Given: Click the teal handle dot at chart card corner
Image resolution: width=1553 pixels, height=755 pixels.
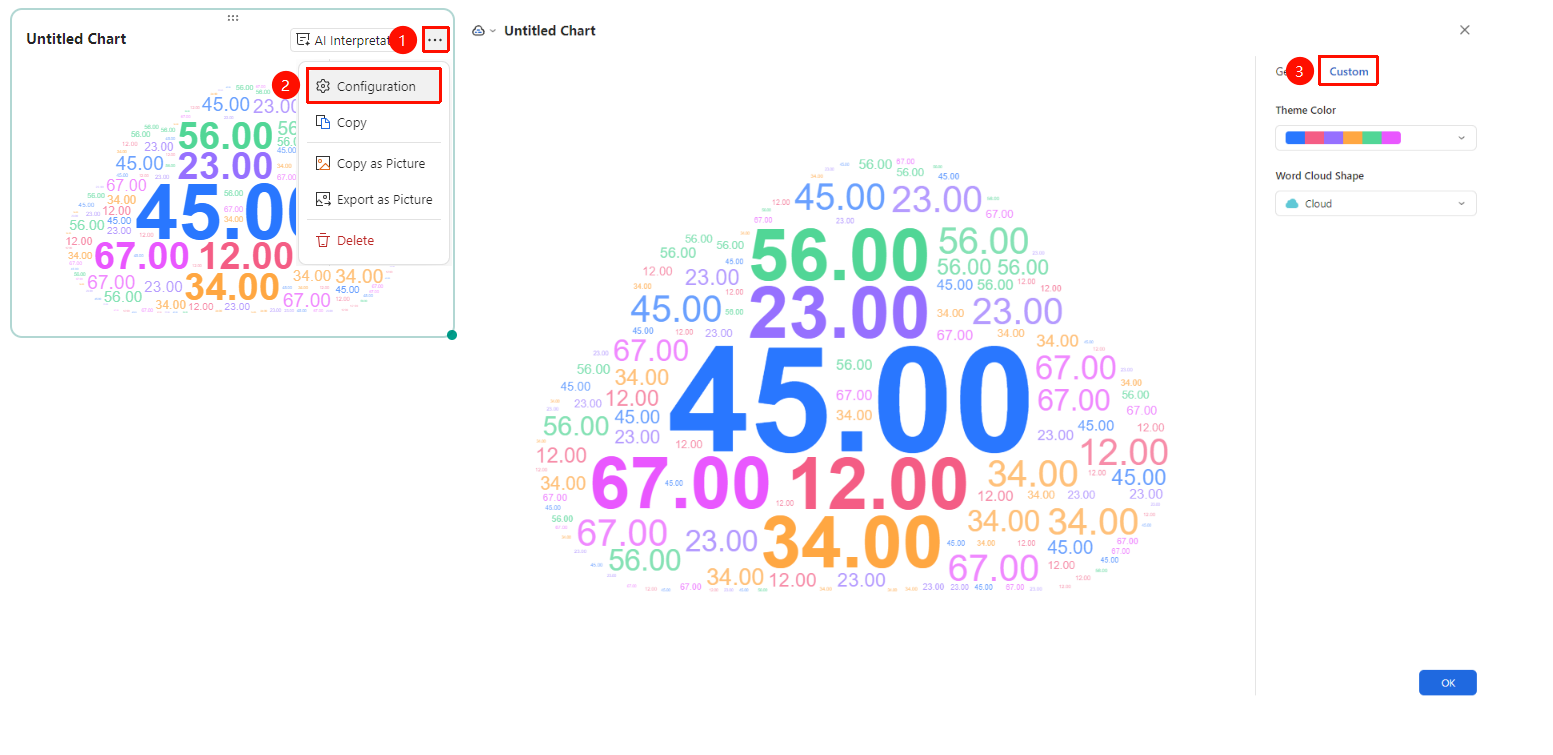Looking at the screenshot, I should pos(452,335).
